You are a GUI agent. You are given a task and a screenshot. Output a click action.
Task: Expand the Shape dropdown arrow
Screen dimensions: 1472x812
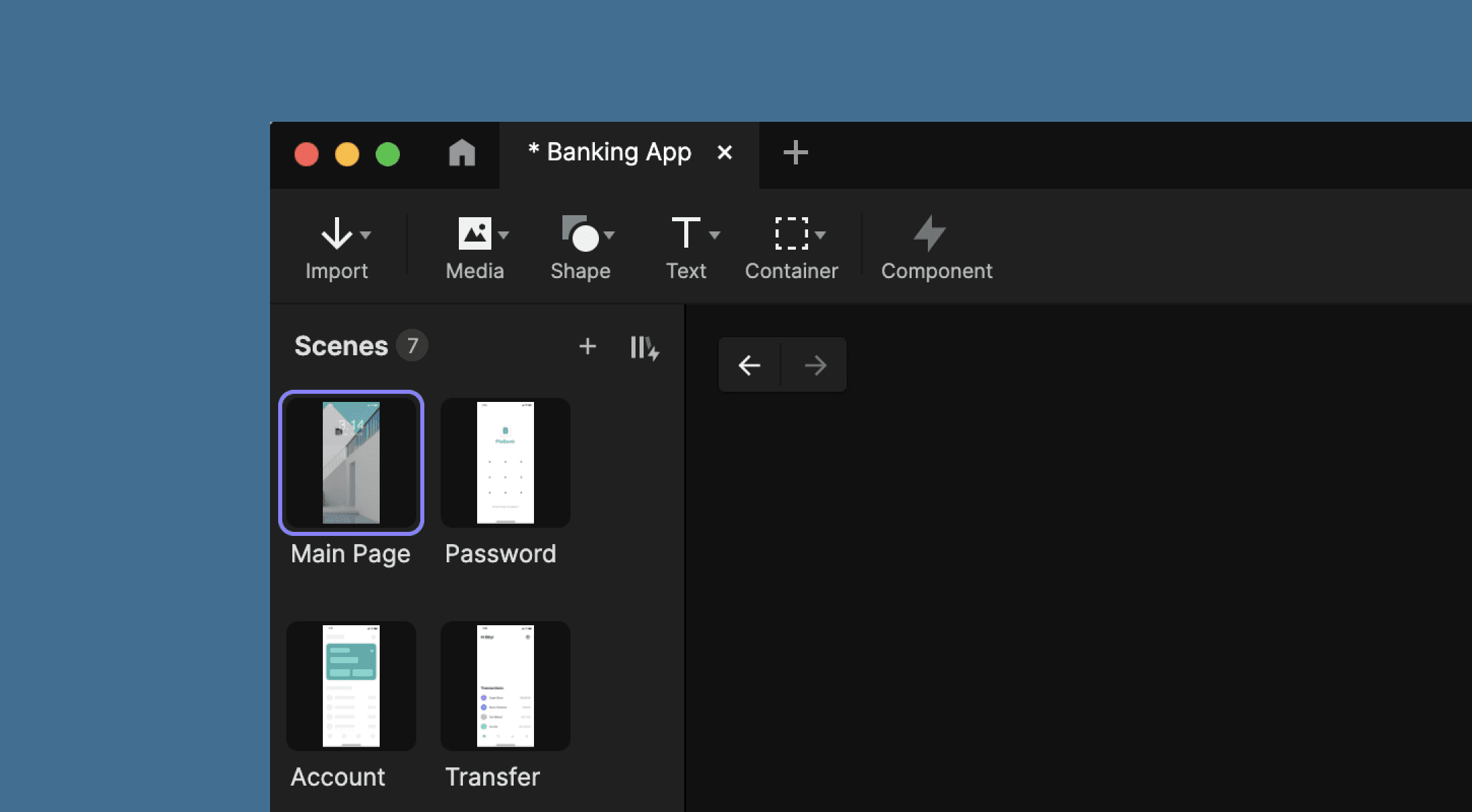click(x=609, y=235)
